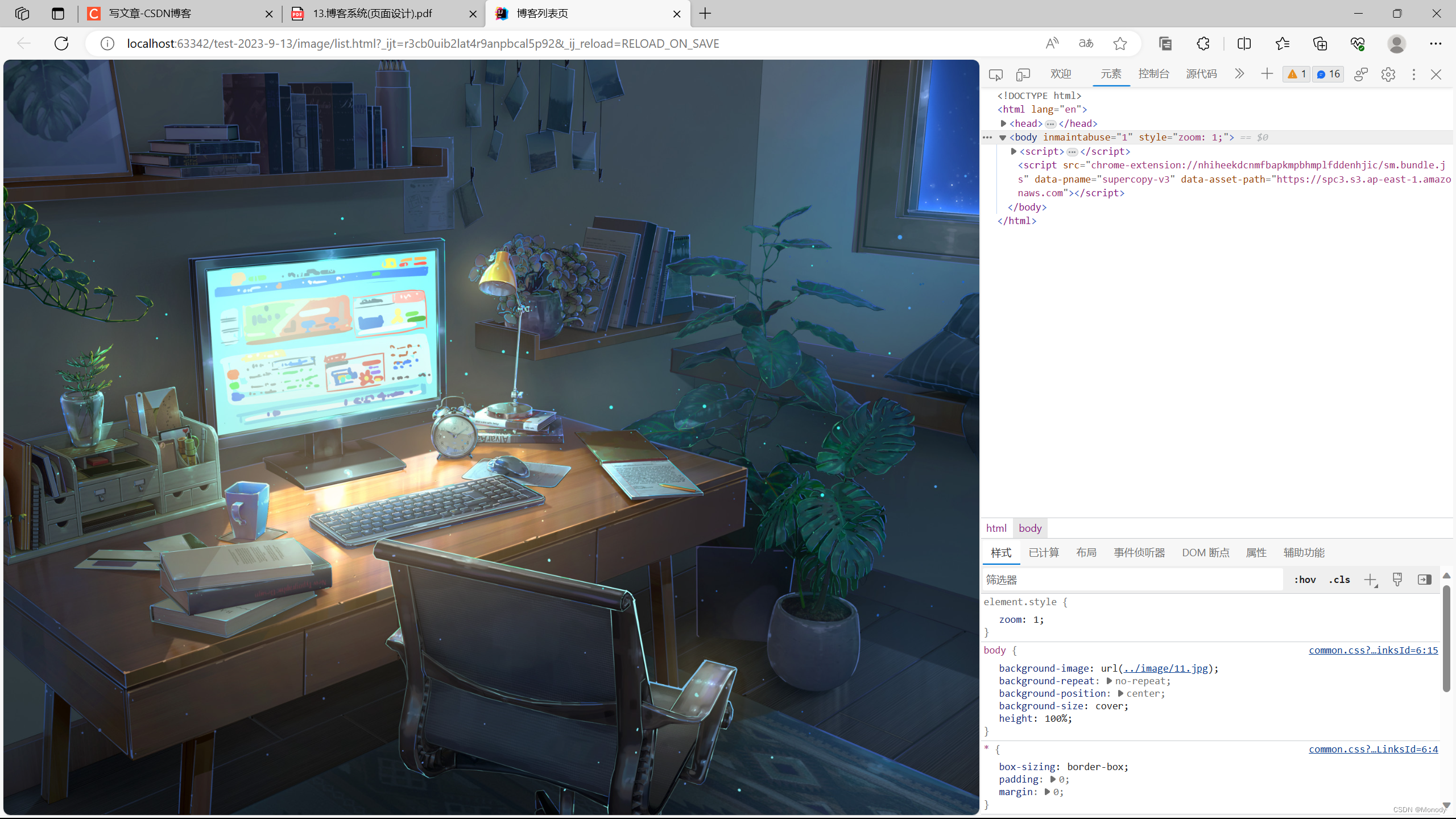Toggle device emulation in DevTools

pos(1023,75)
